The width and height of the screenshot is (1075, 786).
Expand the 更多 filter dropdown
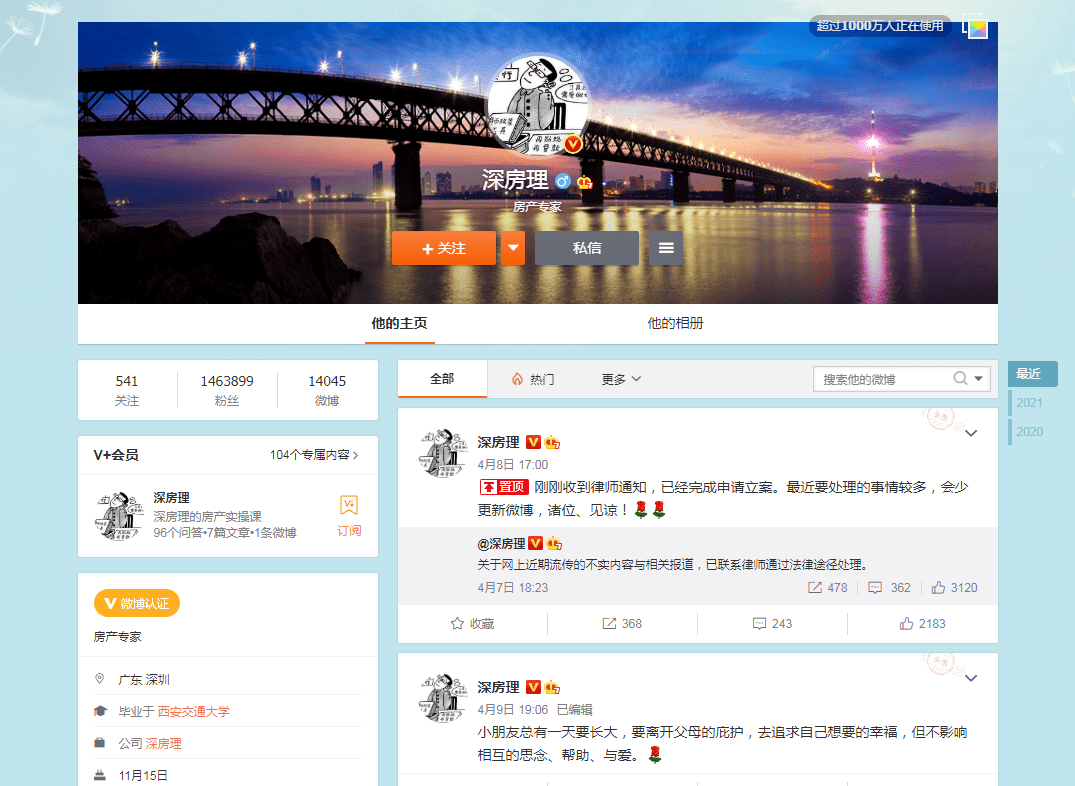pyautogui.click(x=621, y=379)
